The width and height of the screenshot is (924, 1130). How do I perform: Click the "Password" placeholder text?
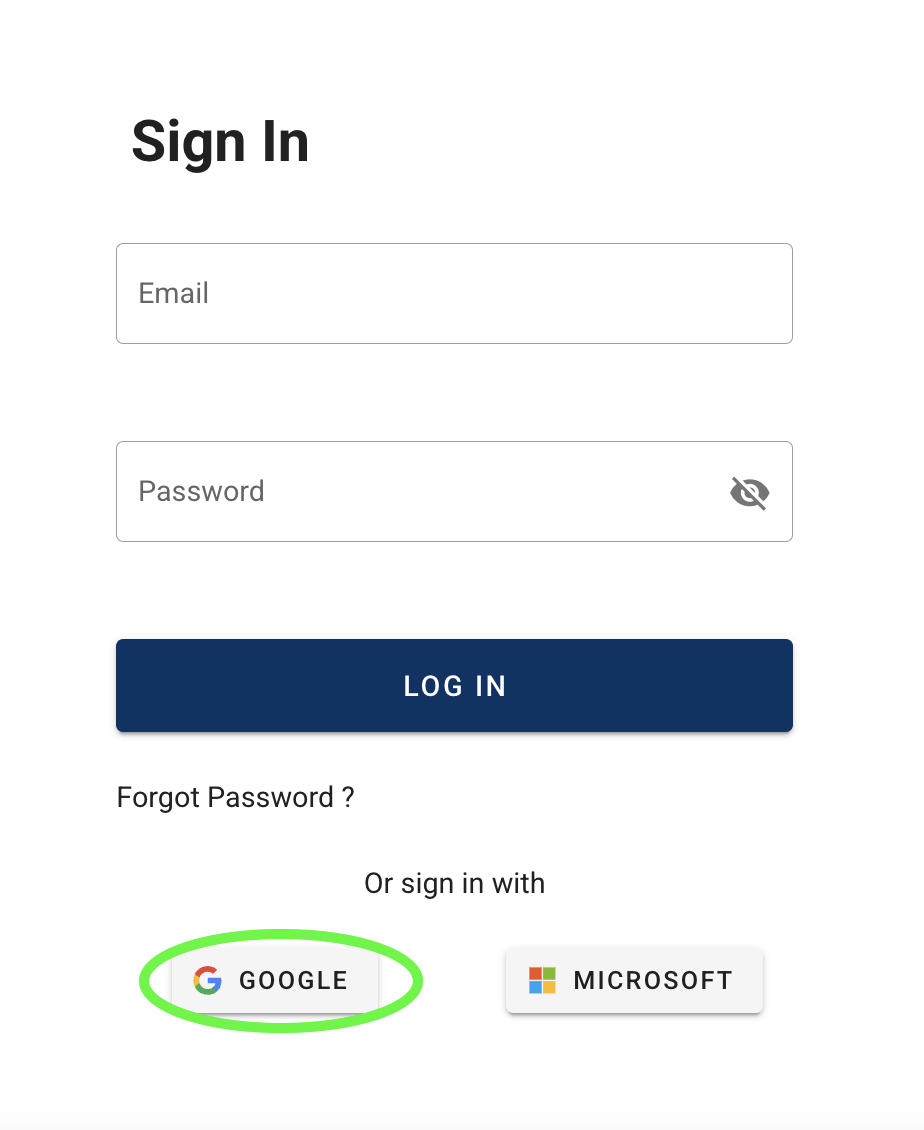201,491
